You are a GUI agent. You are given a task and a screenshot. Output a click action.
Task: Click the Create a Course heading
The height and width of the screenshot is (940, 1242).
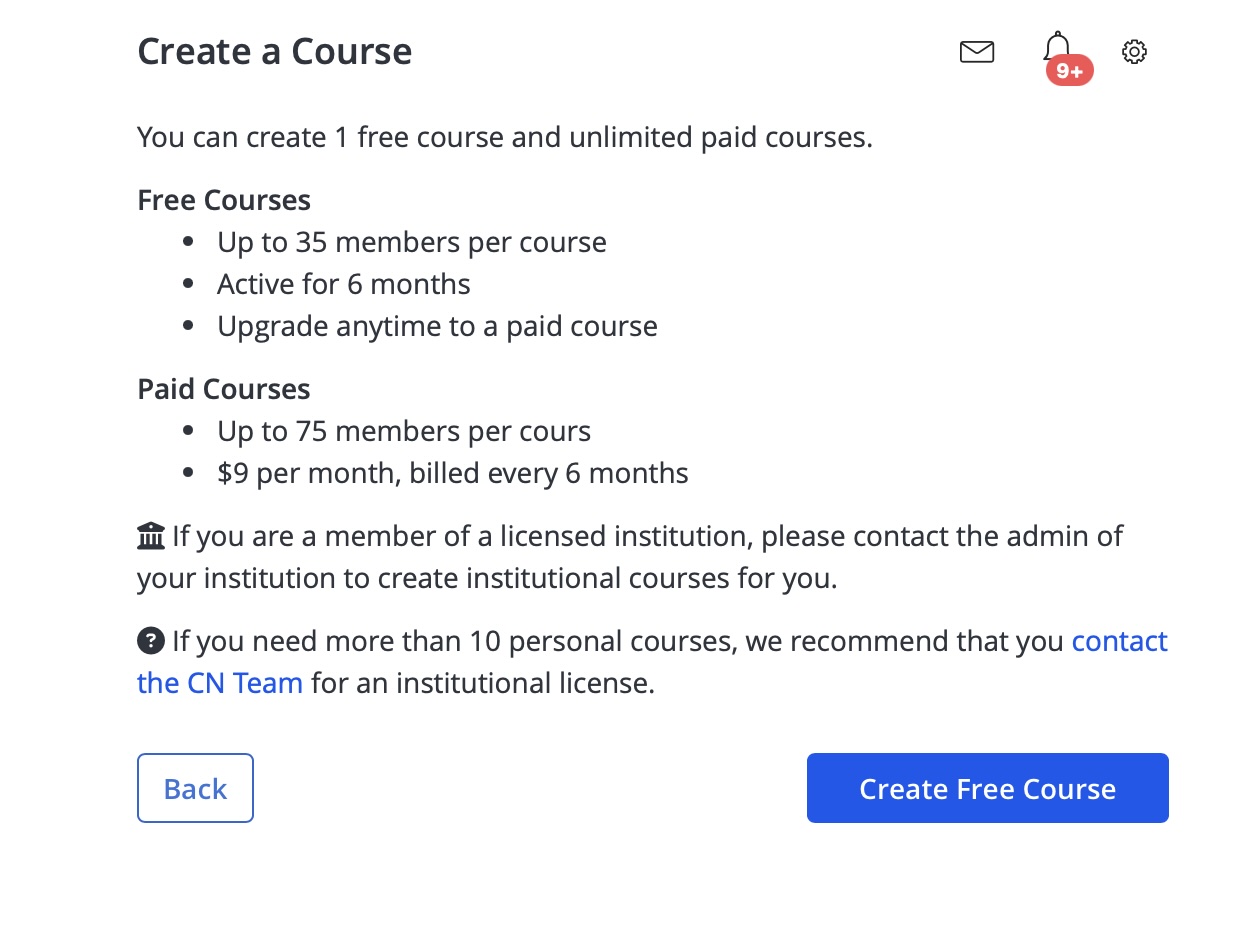click(x=274, y=51)
